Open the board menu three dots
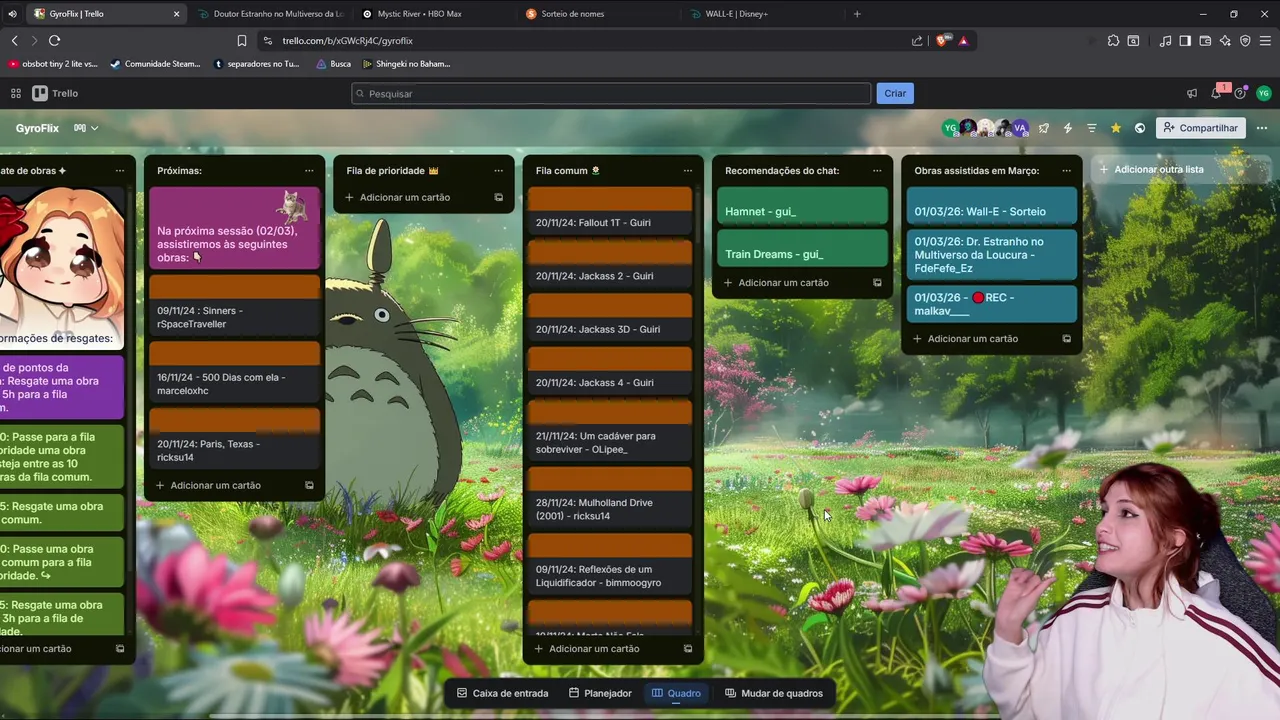The height and width of the screenshot is (720, 1280). (1262, 128)
